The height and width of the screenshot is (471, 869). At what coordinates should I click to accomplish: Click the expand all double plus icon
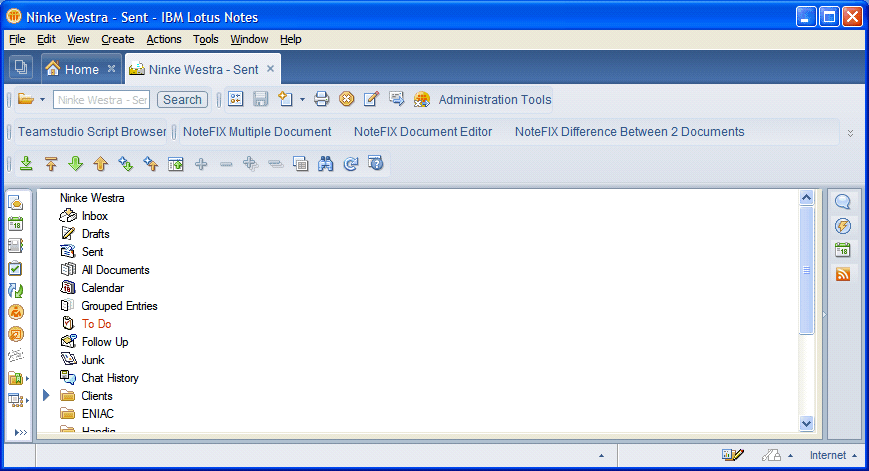pyautogui.click(x=251, y=163)
